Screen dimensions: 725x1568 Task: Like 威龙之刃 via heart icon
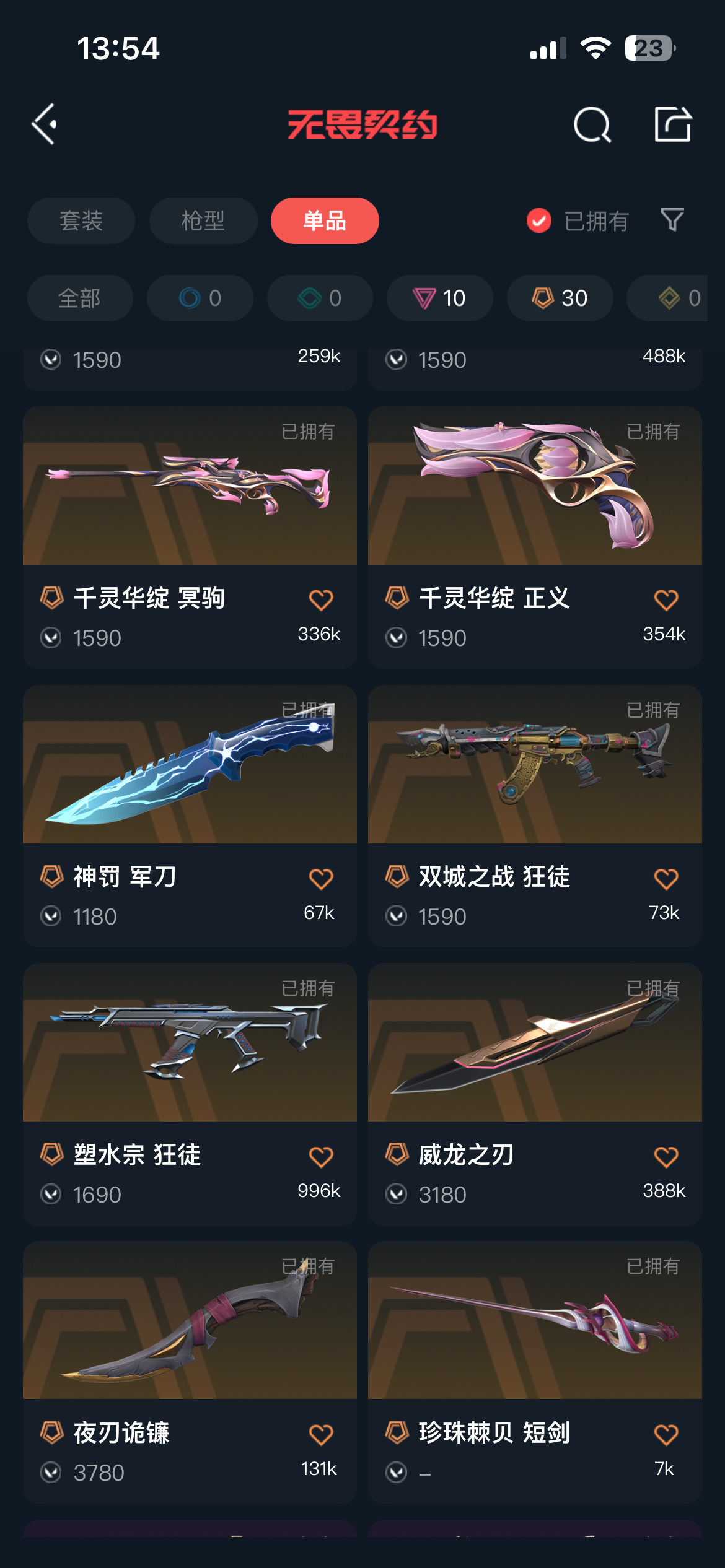click(666, 1156)
